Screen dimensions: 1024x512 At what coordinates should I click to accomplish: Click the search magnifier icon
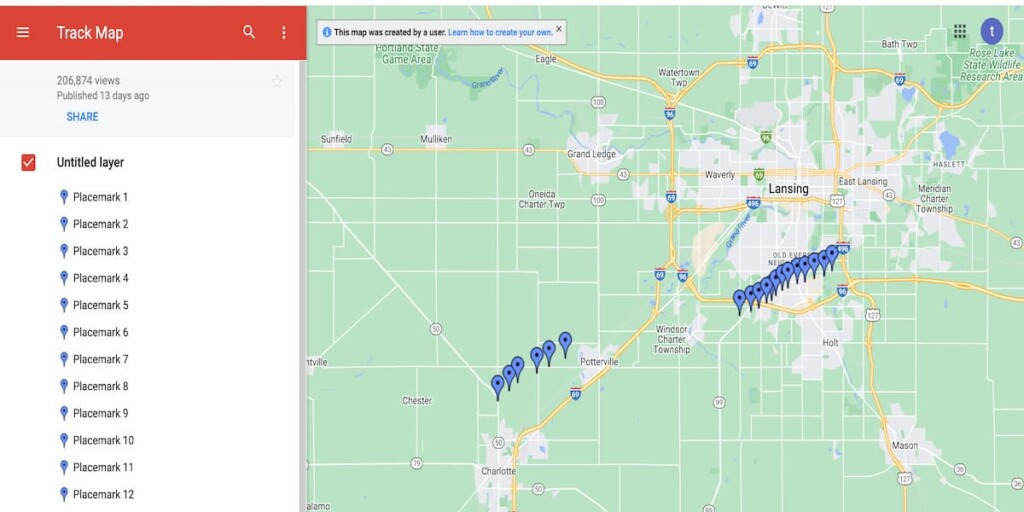click(249, 32)
